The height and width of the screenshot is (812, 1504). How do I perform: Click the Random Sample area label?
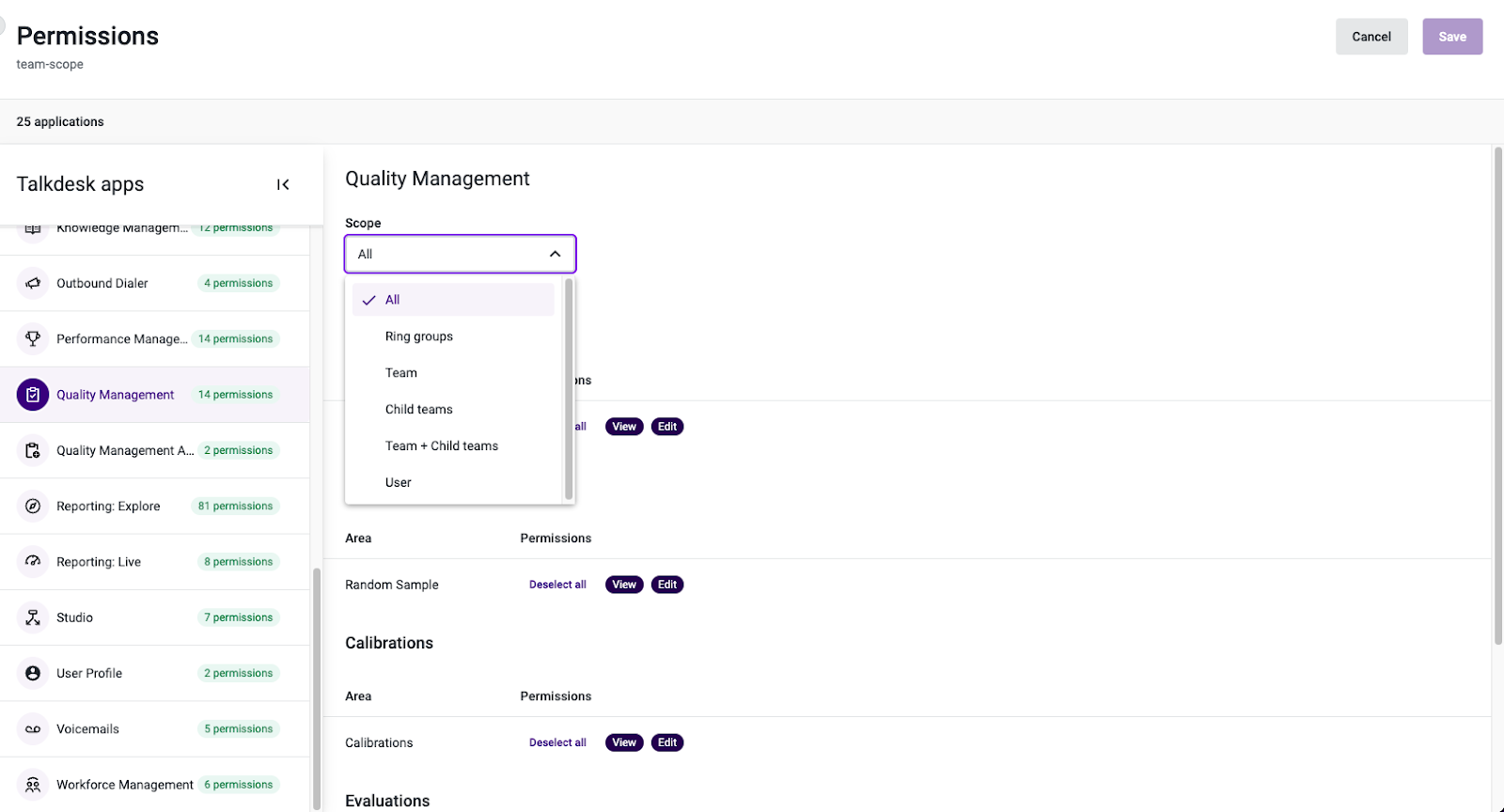[392, 585]
